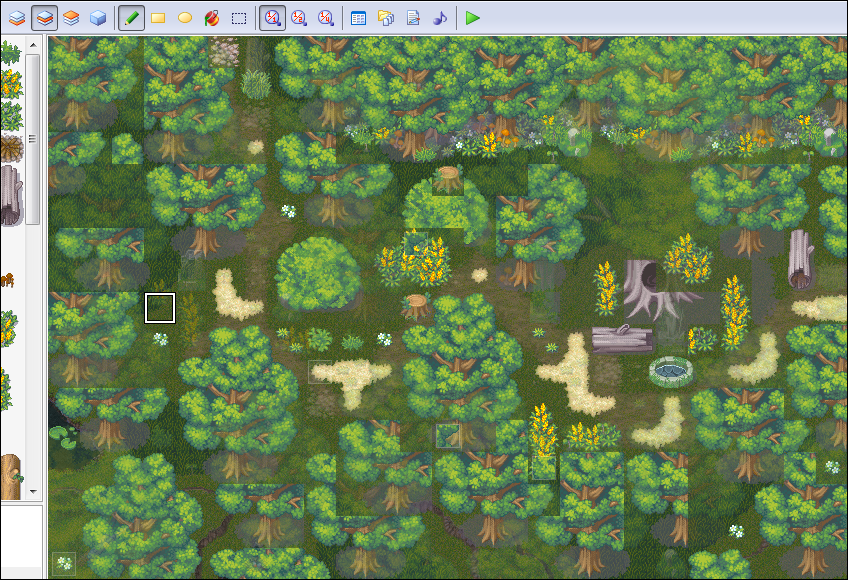The width and height of the screenshot is (848, 580).
Task: Click the tileset scrollbar down arrow
Action: (x=33, y=491)
